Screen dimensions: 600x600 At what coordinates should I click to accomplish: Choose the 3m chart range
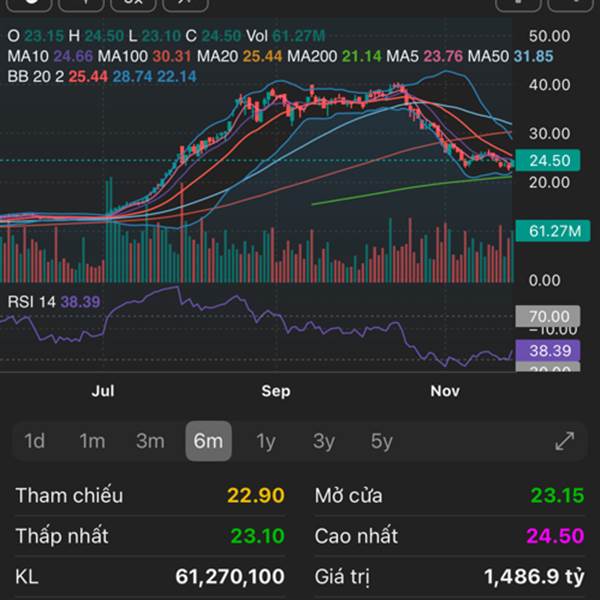point(150,441)
